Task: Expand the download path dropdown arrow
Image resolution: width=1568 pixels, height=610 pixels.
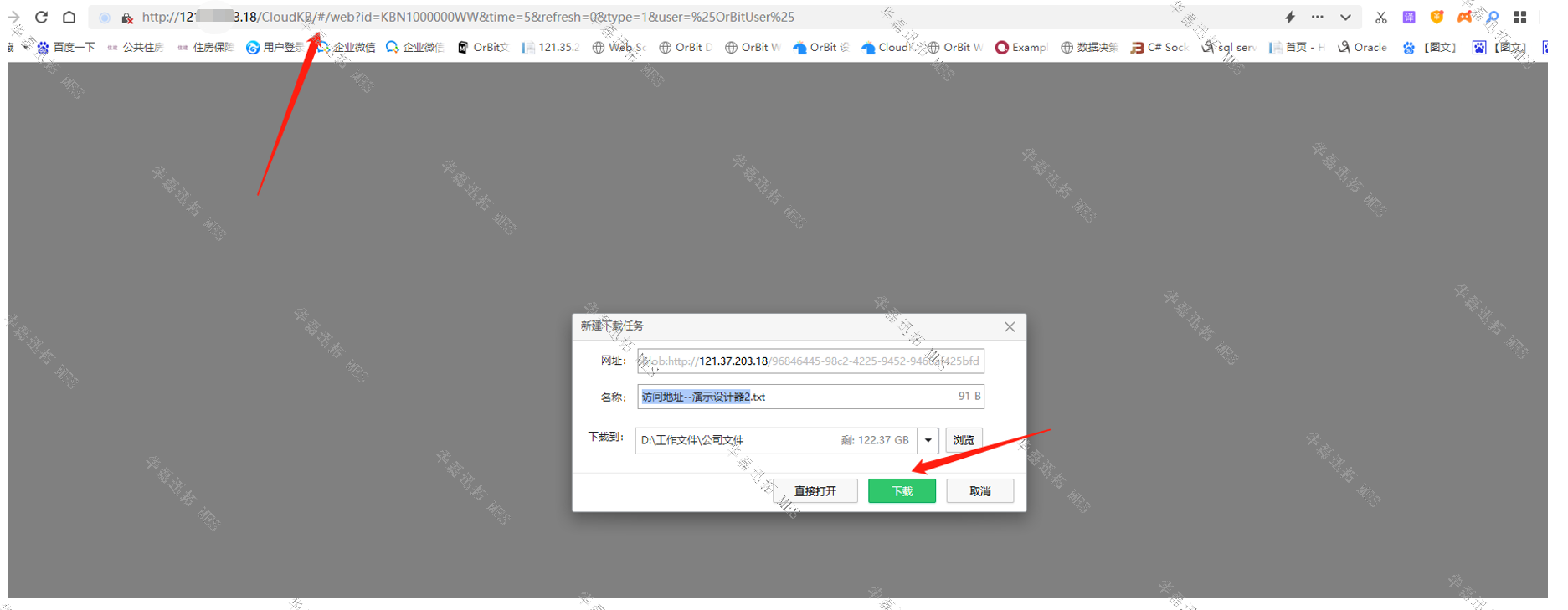Action: coord(928,440)
